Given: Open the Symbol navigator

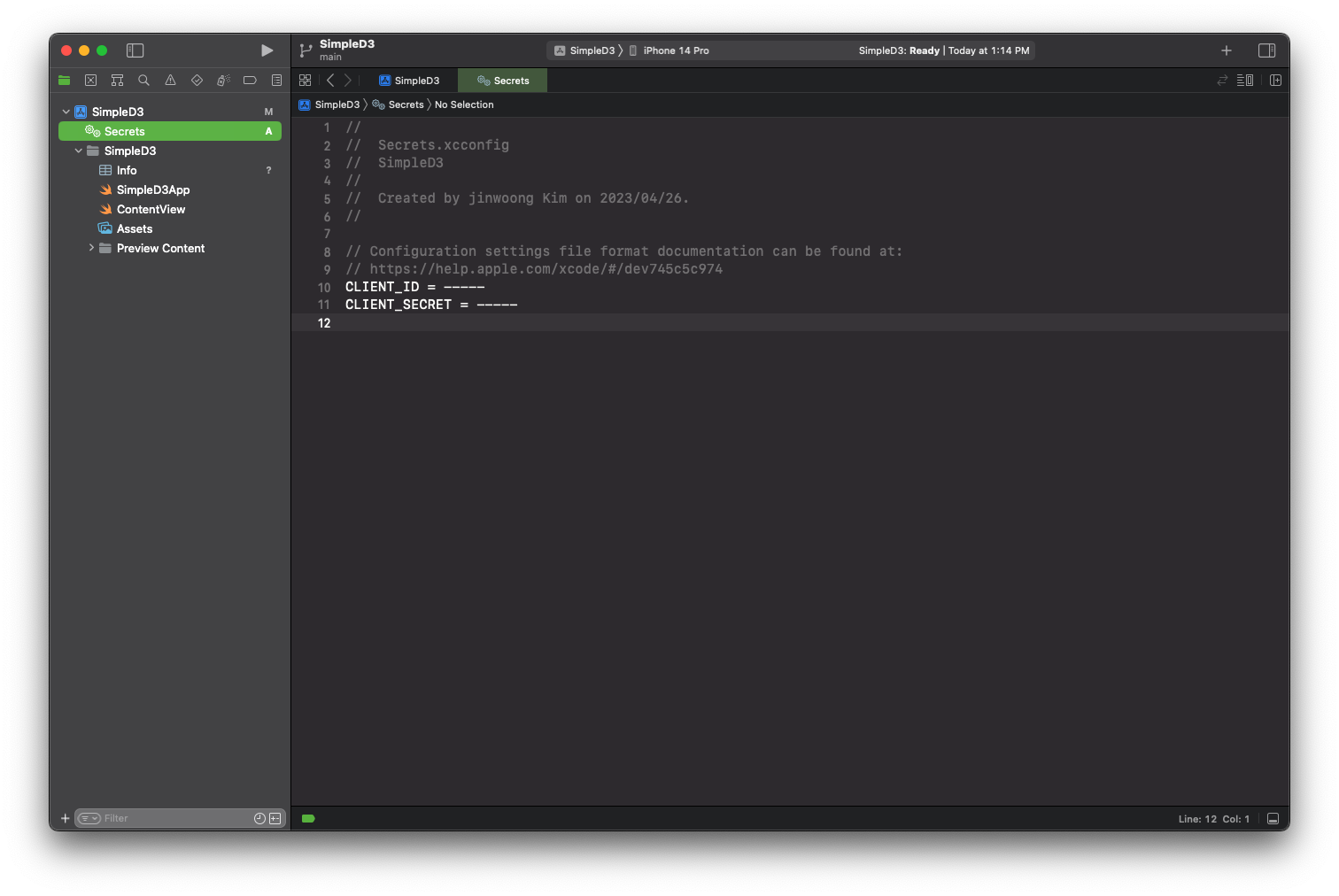Looking at the screenshot, I should tap(117, 81).
